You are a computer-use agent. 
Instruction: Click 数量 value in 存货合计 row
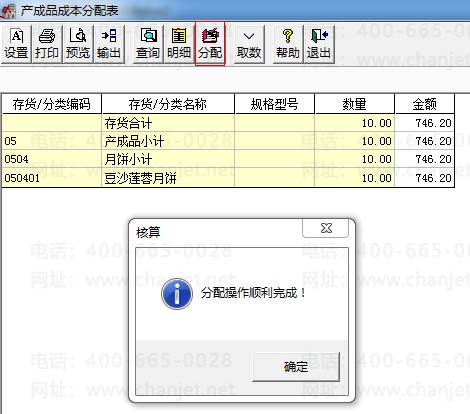[355, 123]
